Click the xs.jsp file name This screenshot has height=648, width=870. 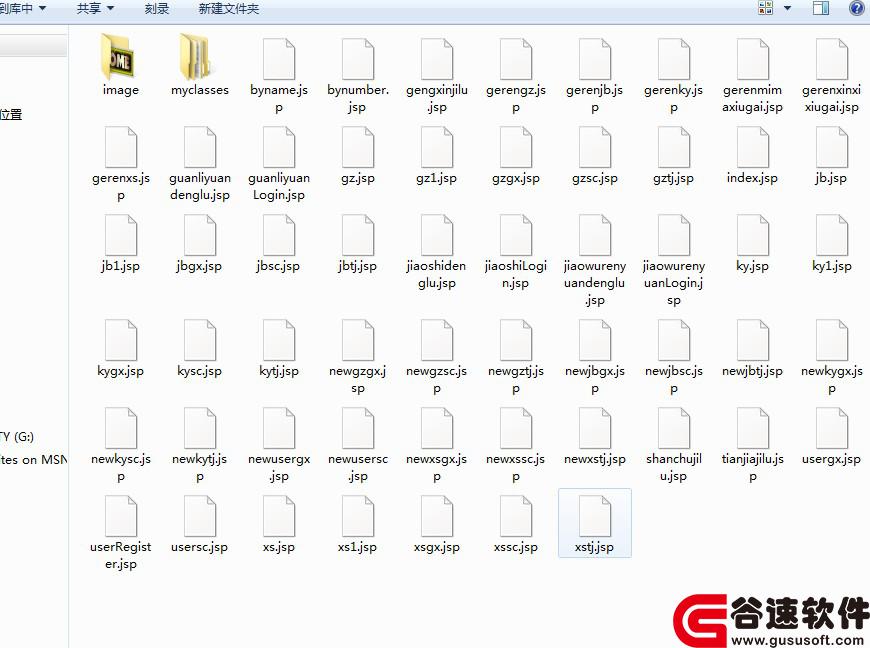coord(279,548)
